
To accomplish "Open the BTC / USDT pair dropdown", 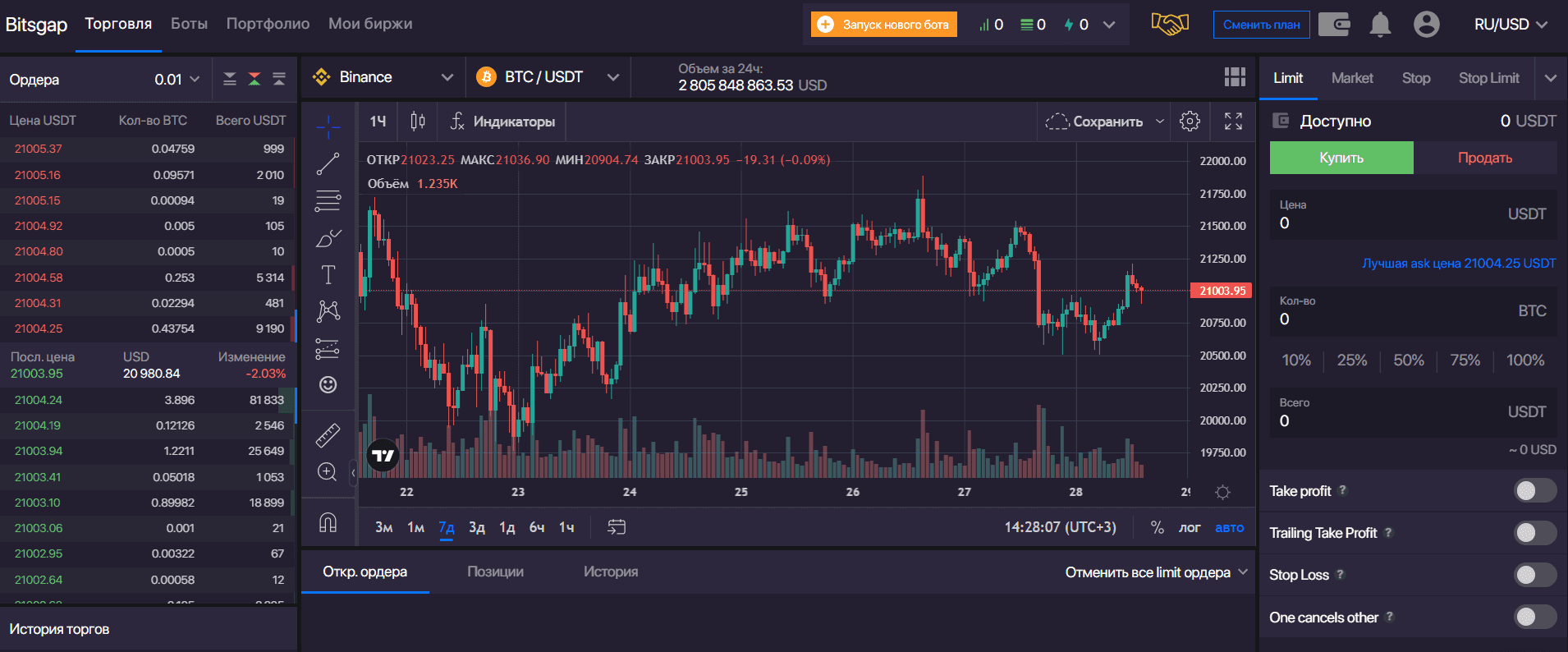I will tap(547, 77).
